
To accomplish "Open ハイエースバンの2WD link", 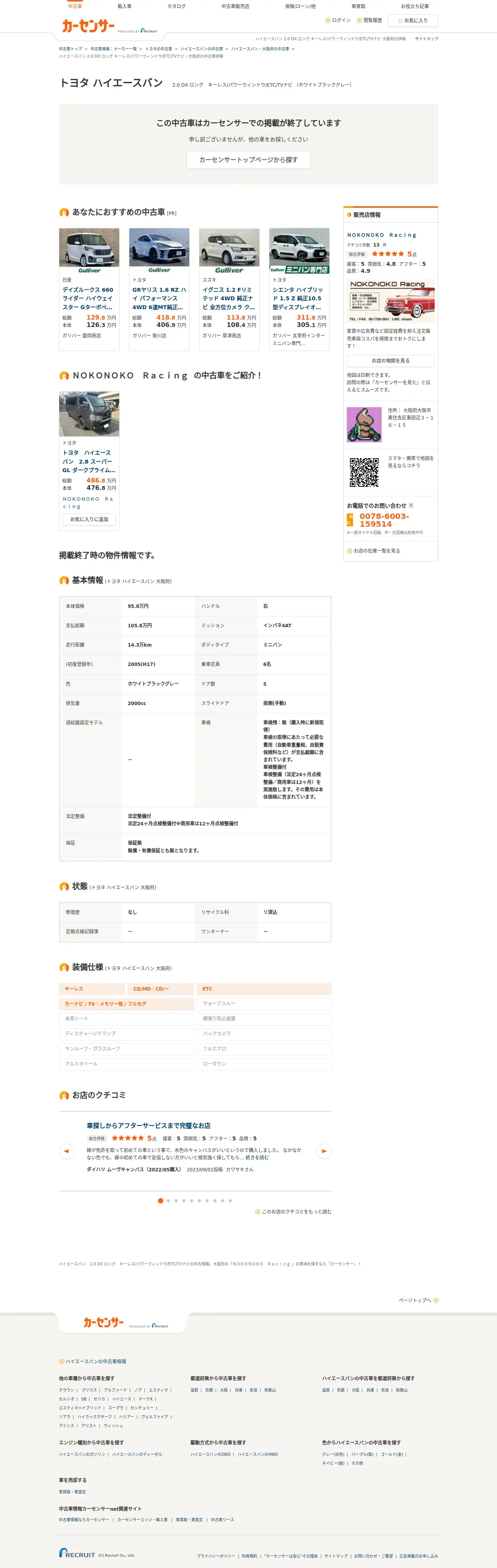I will point(211,1454).
